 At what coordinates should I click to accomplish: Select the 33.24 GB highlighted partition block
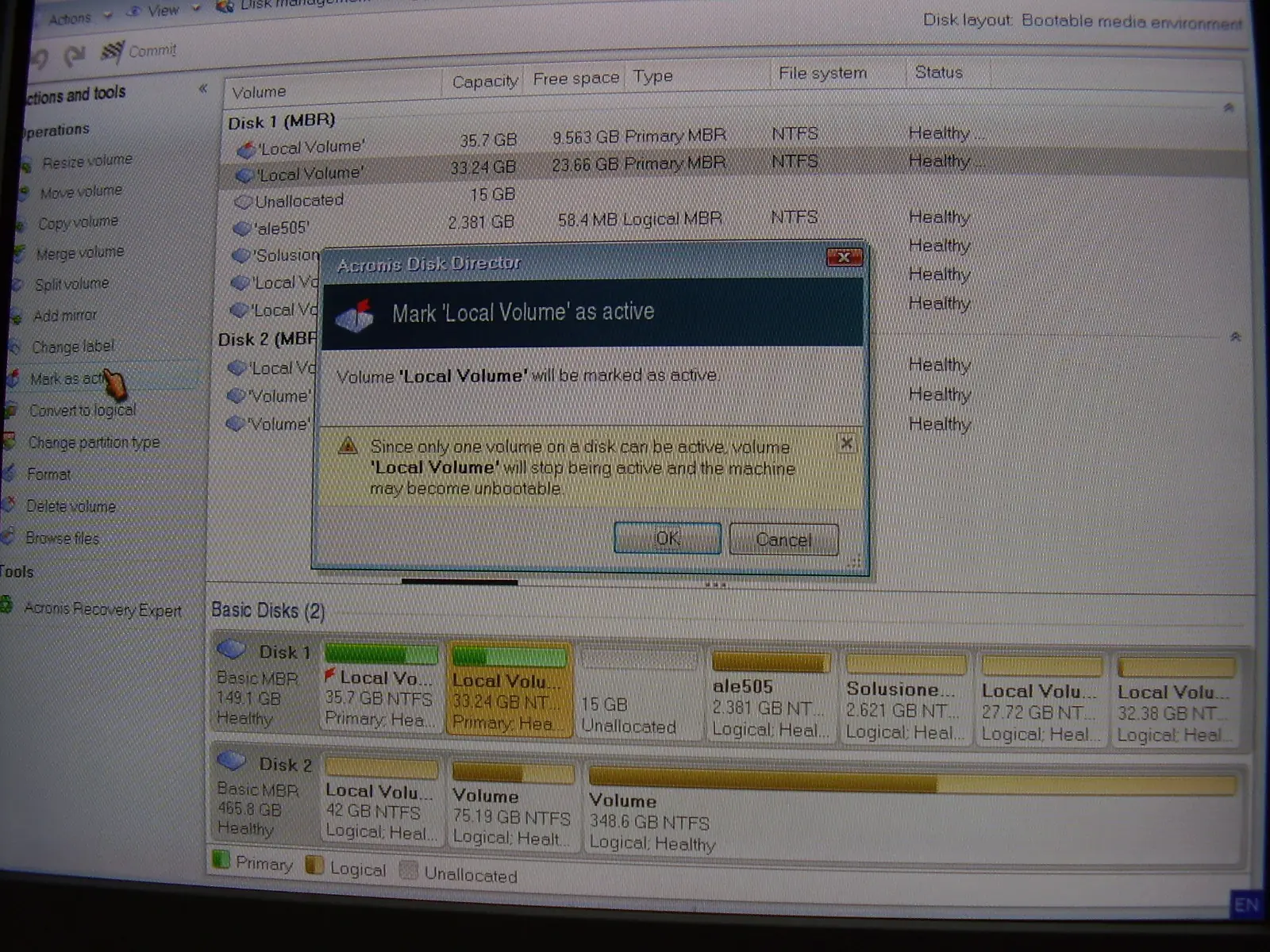coord(510,689)
